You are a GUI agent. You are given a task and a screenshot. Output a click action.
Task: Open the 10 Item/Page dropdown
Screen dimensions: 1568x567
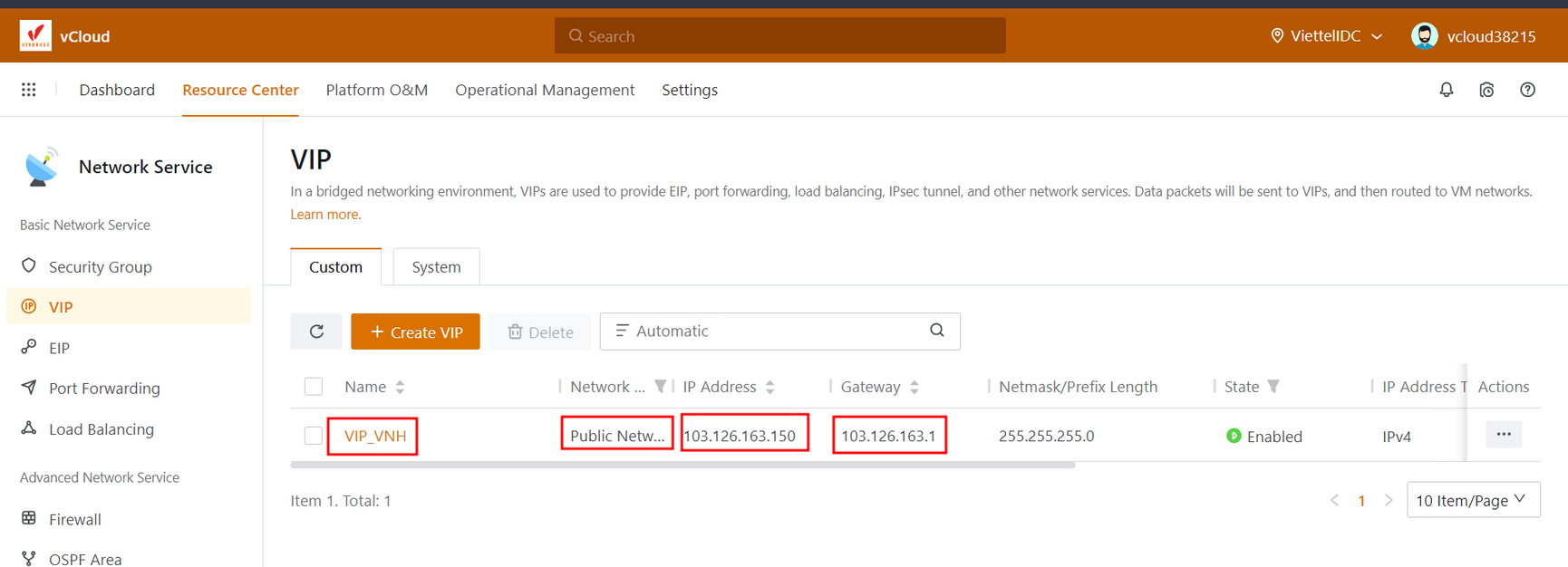tap(1472, 500)
